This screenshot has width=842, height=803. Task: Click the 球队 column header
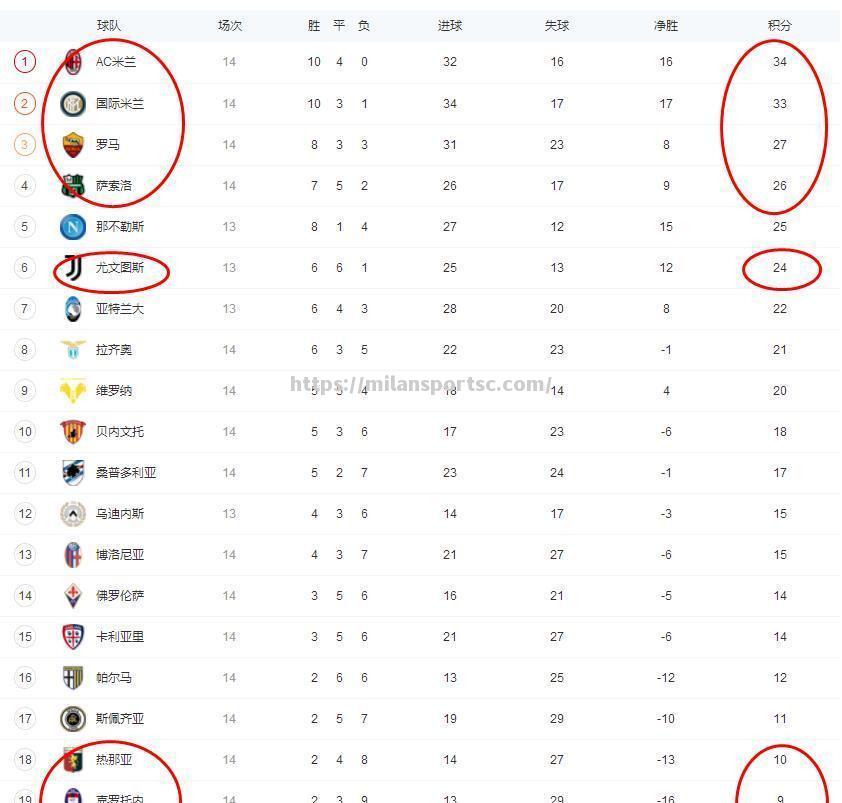(108, 25)
